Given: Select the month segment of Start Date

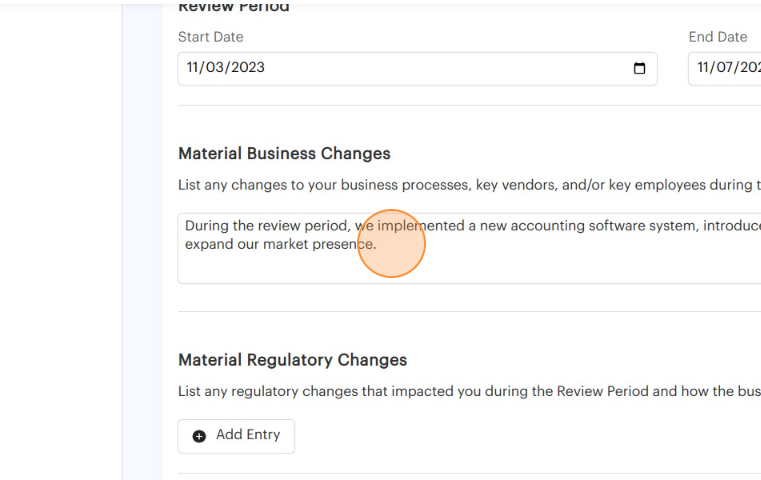Looking at the screenshot, I should coord(195,69).
